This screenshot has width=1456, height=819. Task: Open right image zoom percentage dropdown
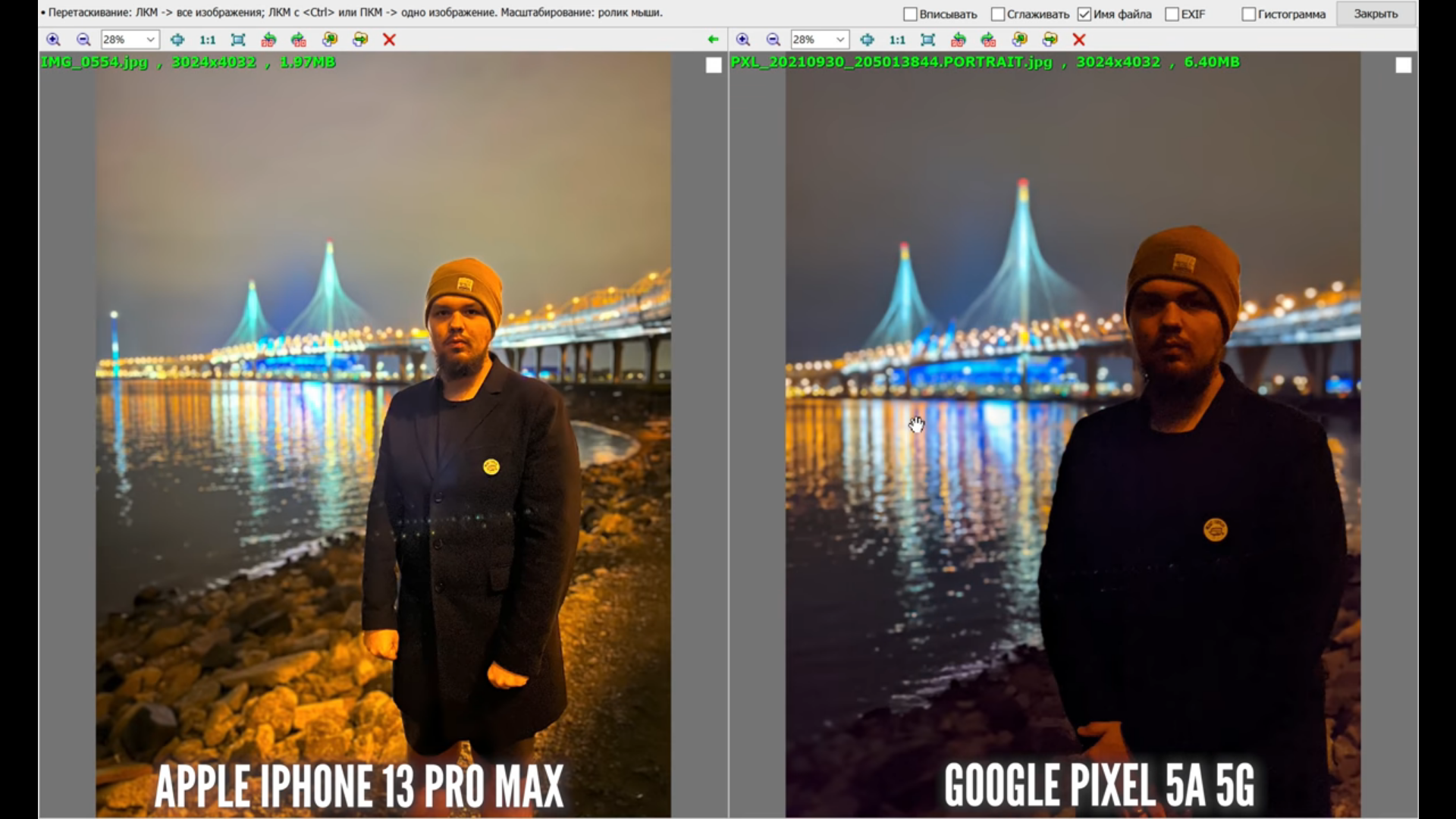tap(840, 39)
